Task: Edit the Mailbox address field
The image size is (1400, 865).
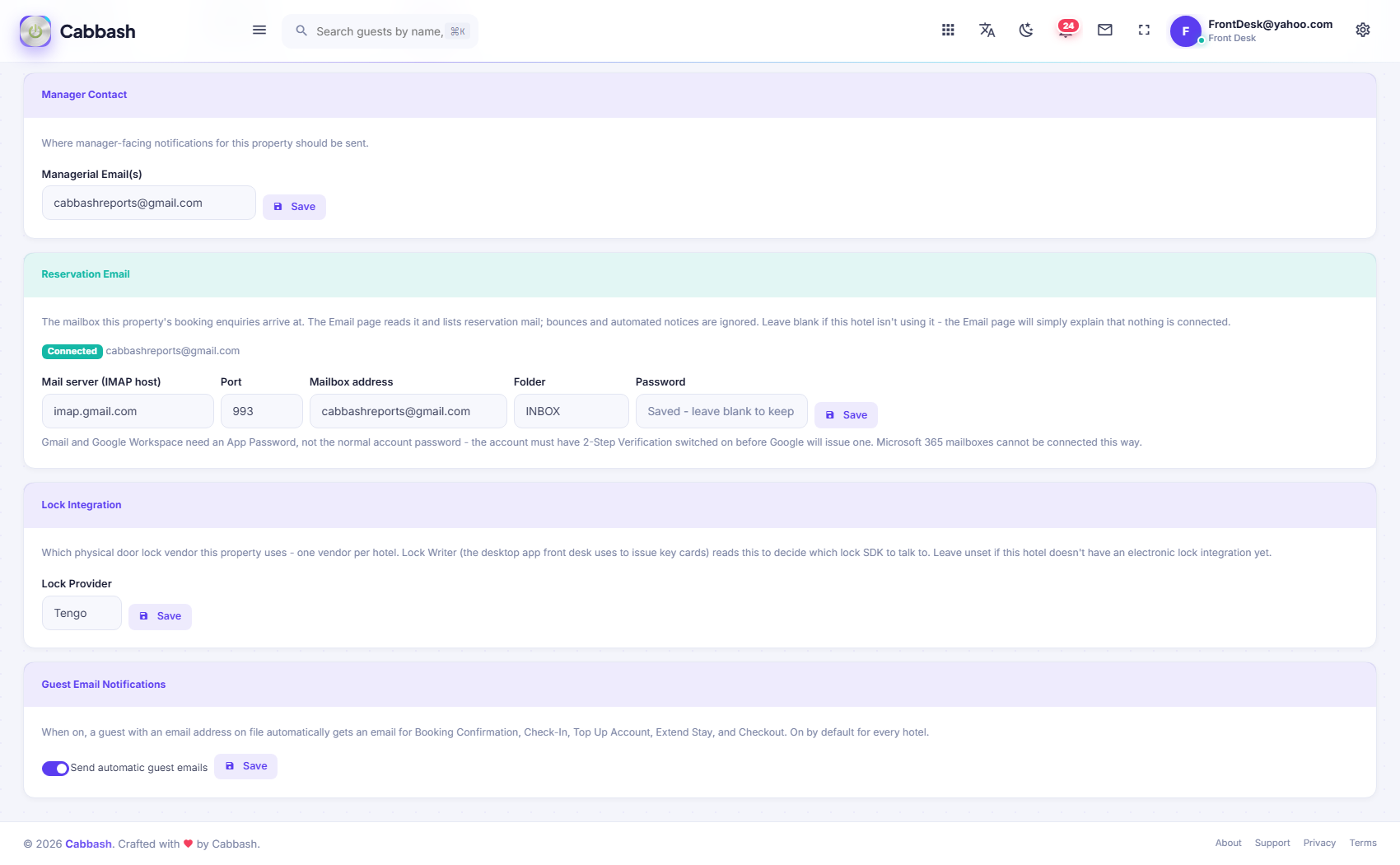Action: pos(408,411)
